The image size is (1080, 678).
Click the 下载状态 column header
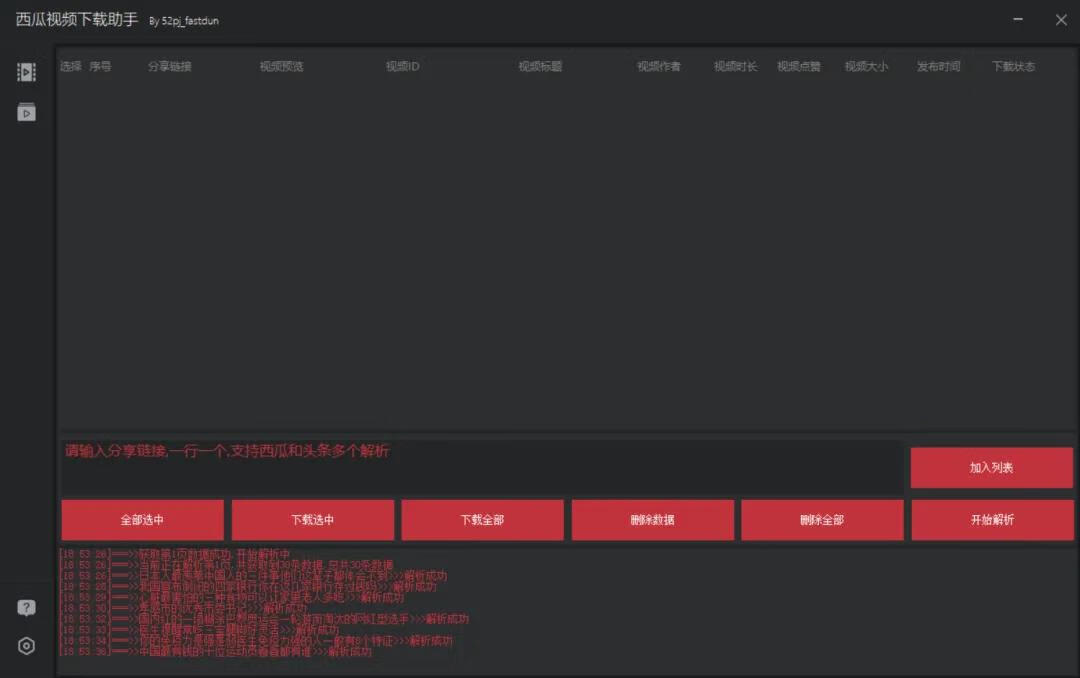pos(1013,67)
